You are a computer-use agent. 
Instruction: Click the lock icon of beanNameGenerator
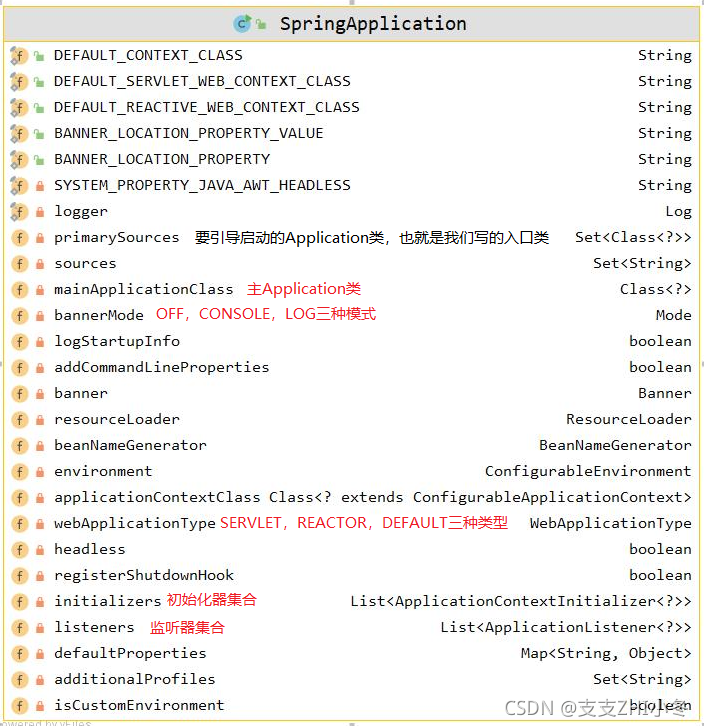[40, 446]
